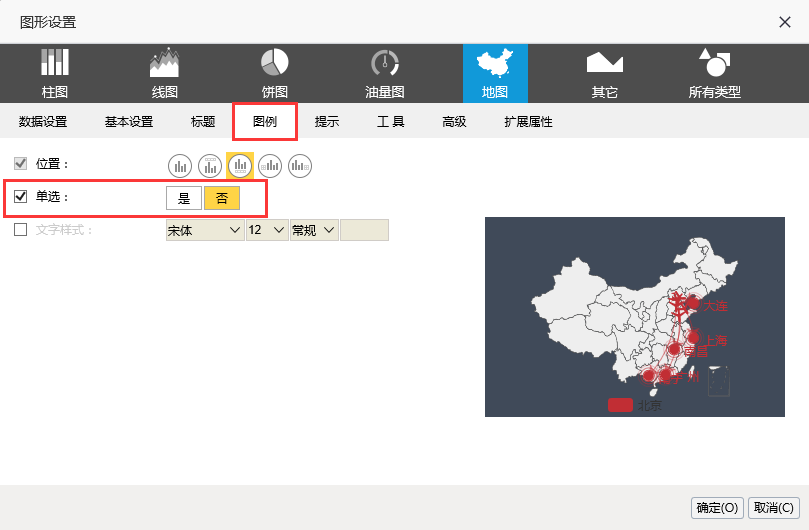
Task: Open the font size 12 dropdown
Action: 267,230
